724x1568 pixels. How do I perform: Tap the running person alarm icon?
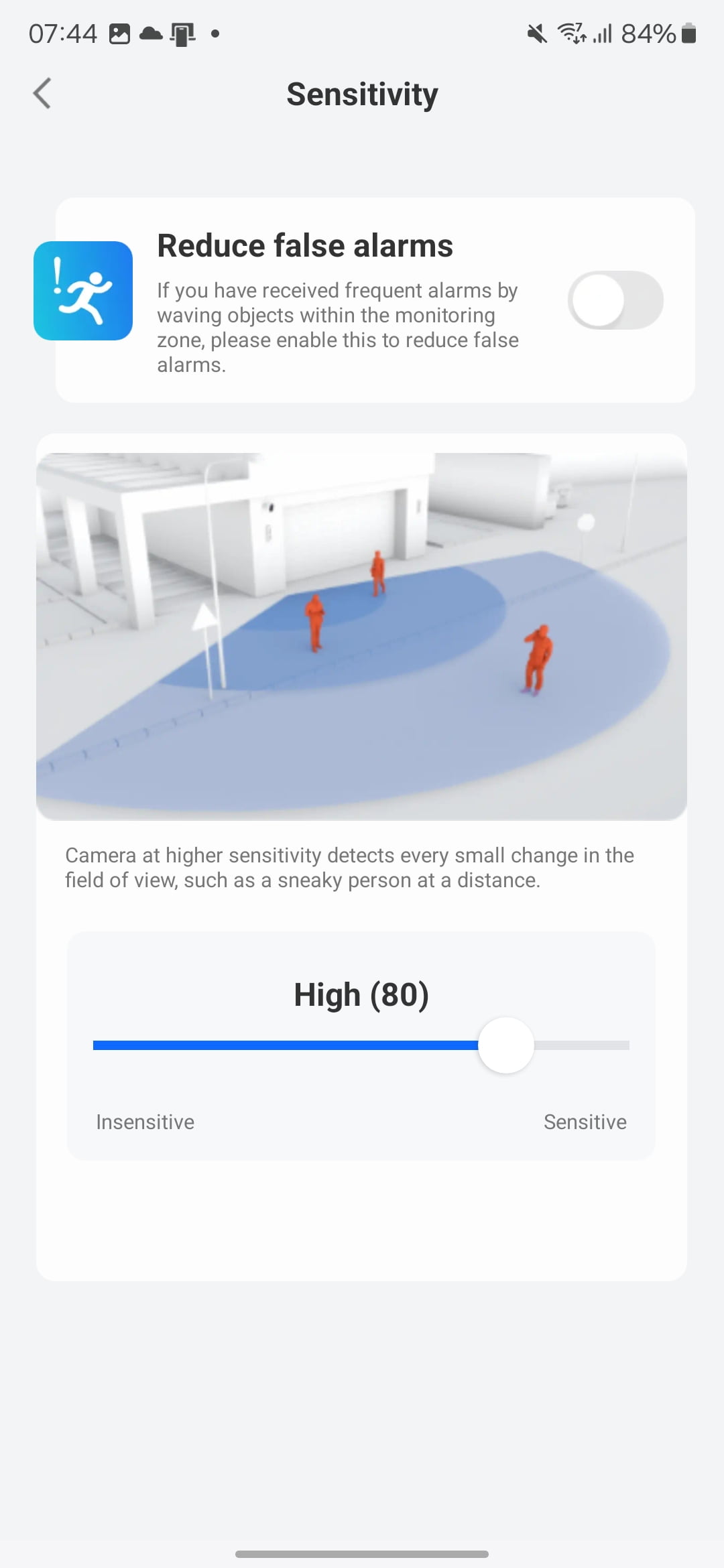83,291
